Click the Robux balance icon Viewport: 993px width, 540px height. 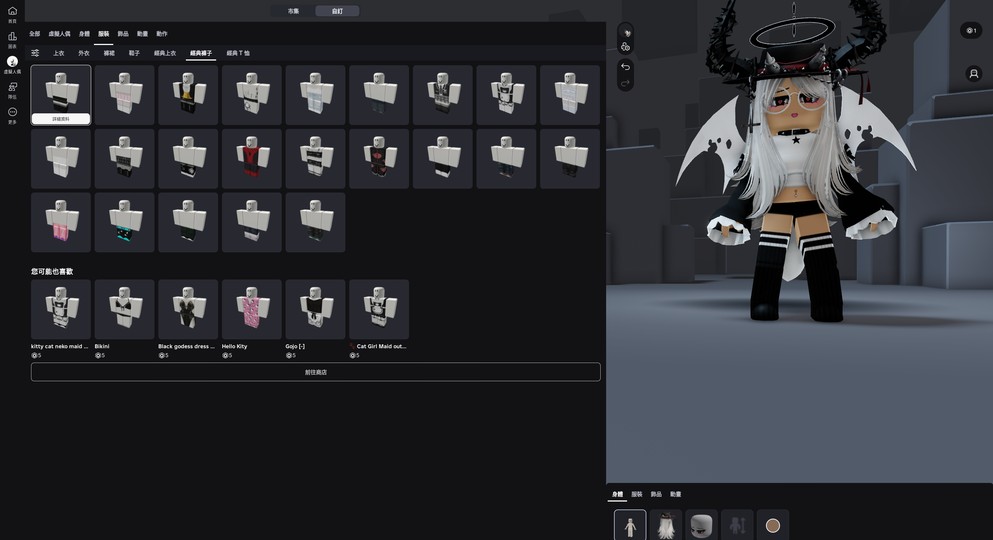pyautogui.click(x=970, y=31)
